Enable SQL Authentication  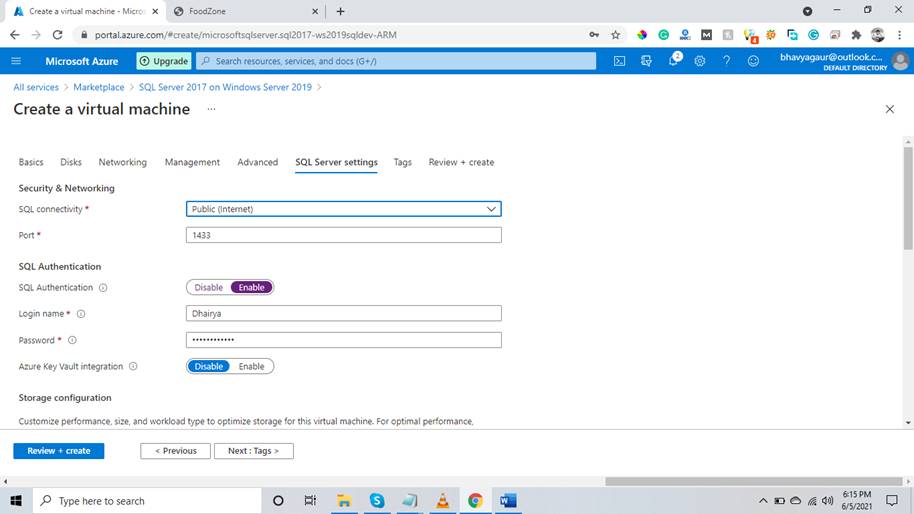pyautogui.click(x=251, y=287)
